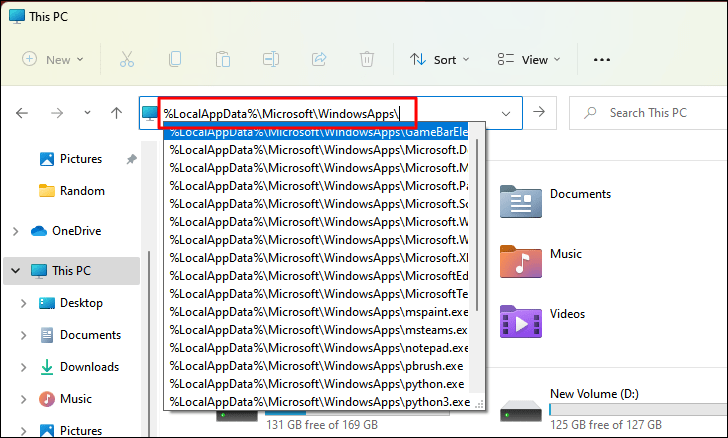Unpin Pictures using the pin icon
This screenshot has height=438, width=728.
(131, 159)
